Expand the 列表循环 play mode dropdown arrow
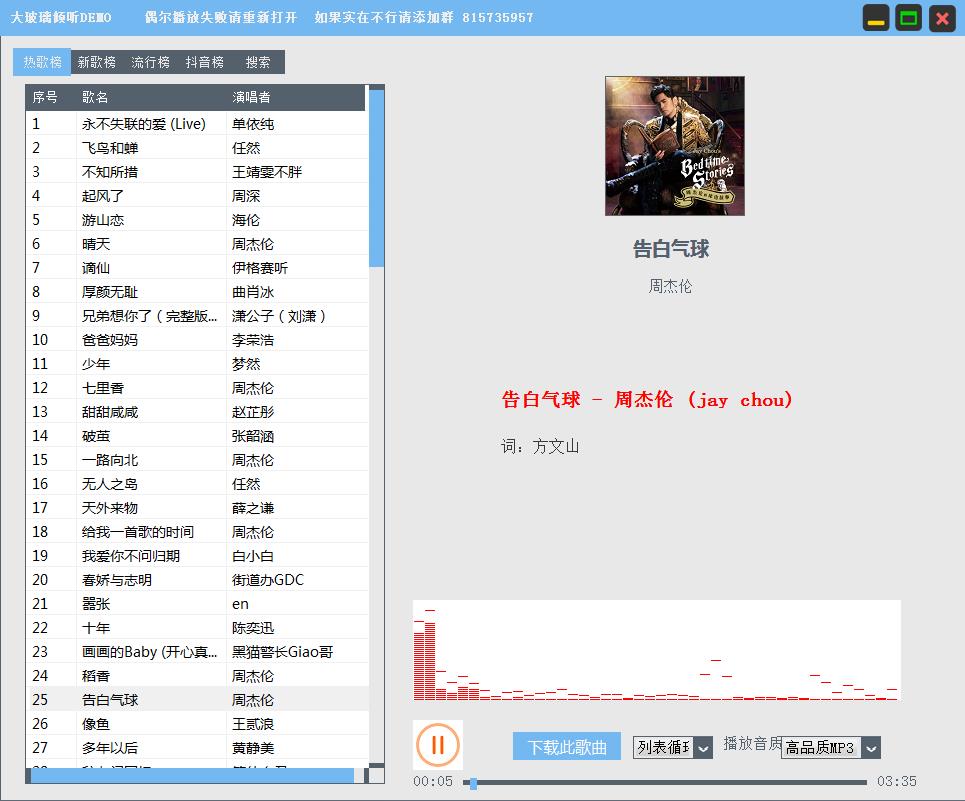965x801 pixels. click(x=703, y=748)
